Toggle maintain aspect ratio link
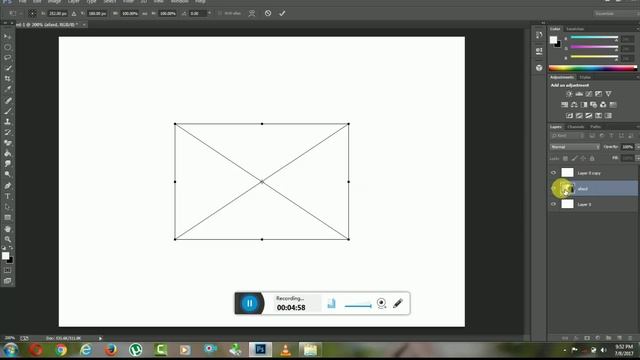Screen dimensions: 640x360 (145, 13)
